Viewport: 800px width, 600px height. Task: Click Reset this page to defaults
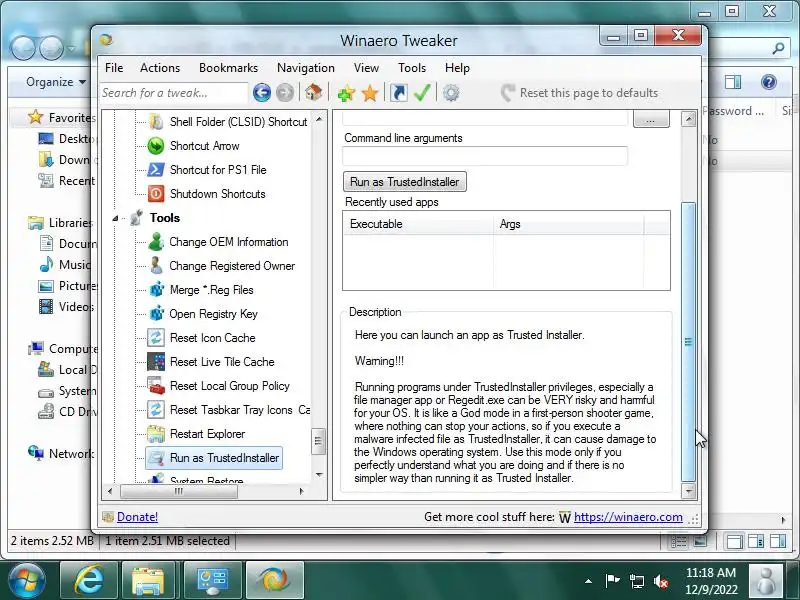[x=579, y=93]
